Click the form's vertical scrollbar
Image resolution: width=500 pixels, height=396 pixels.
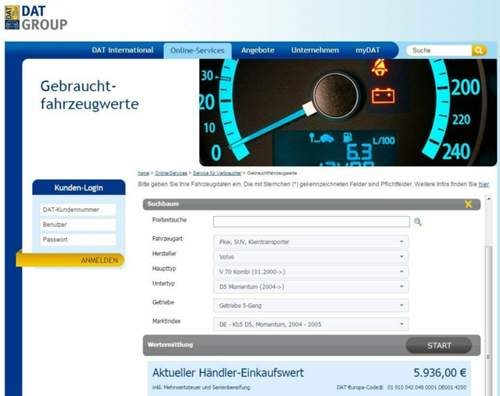point(489,296)
